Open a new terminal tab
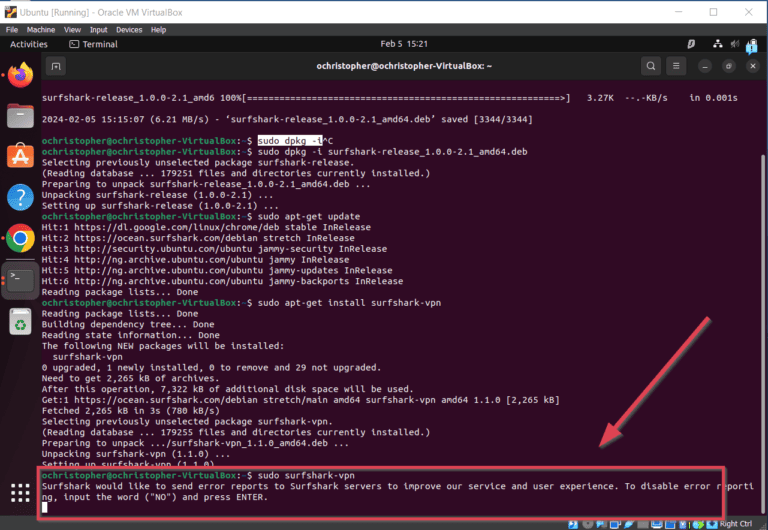Screen dimensions: 768x530 [x=57, y=66]
